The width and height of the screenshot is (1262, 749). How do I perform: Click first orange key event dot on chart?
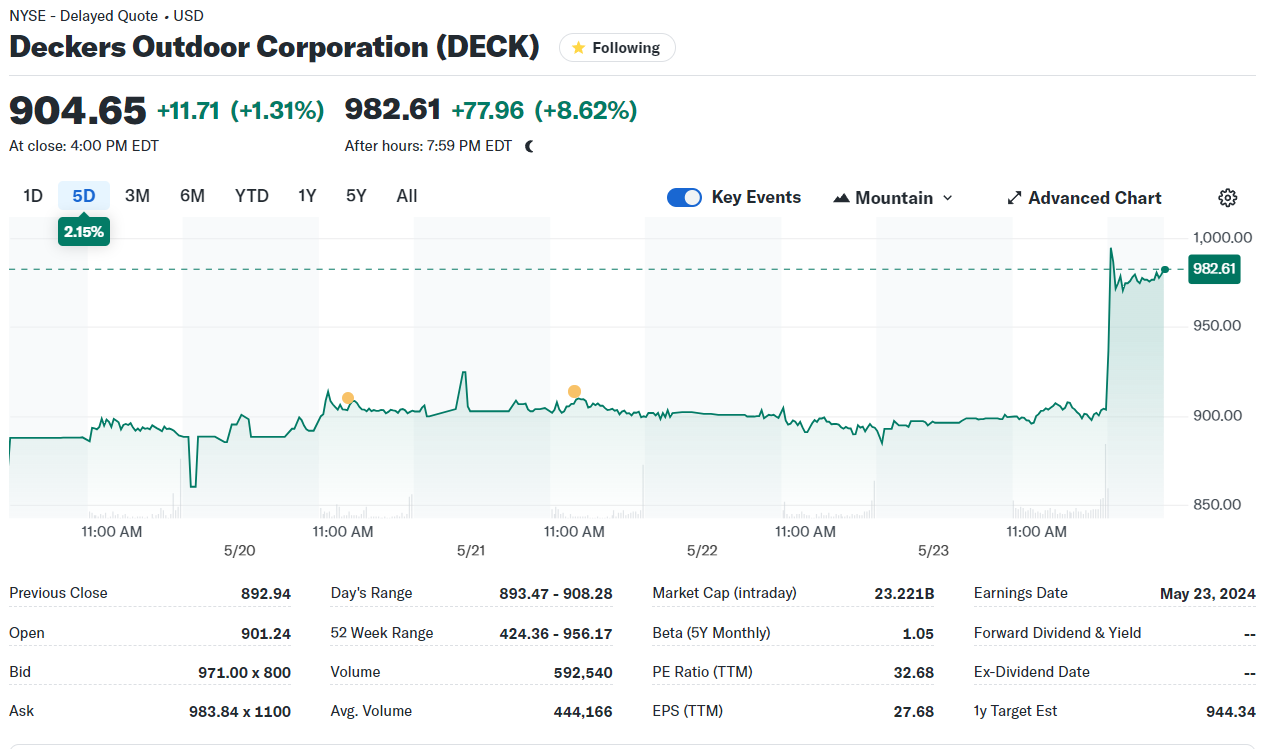[348, 398]
